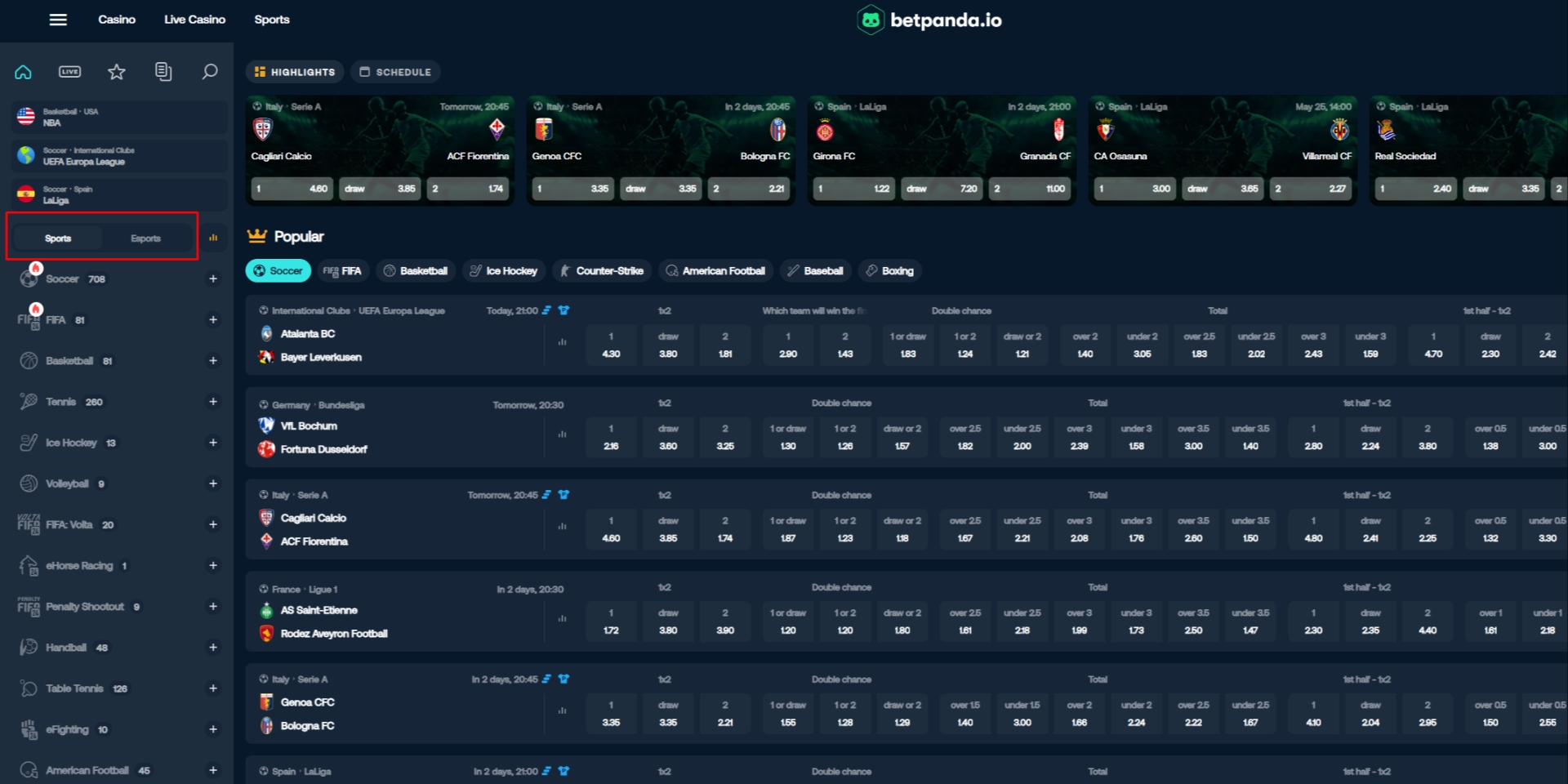This screenshot has width=1568, height=784.
Task: Select the American Football filter chip
Action: [x=715, y=271]
